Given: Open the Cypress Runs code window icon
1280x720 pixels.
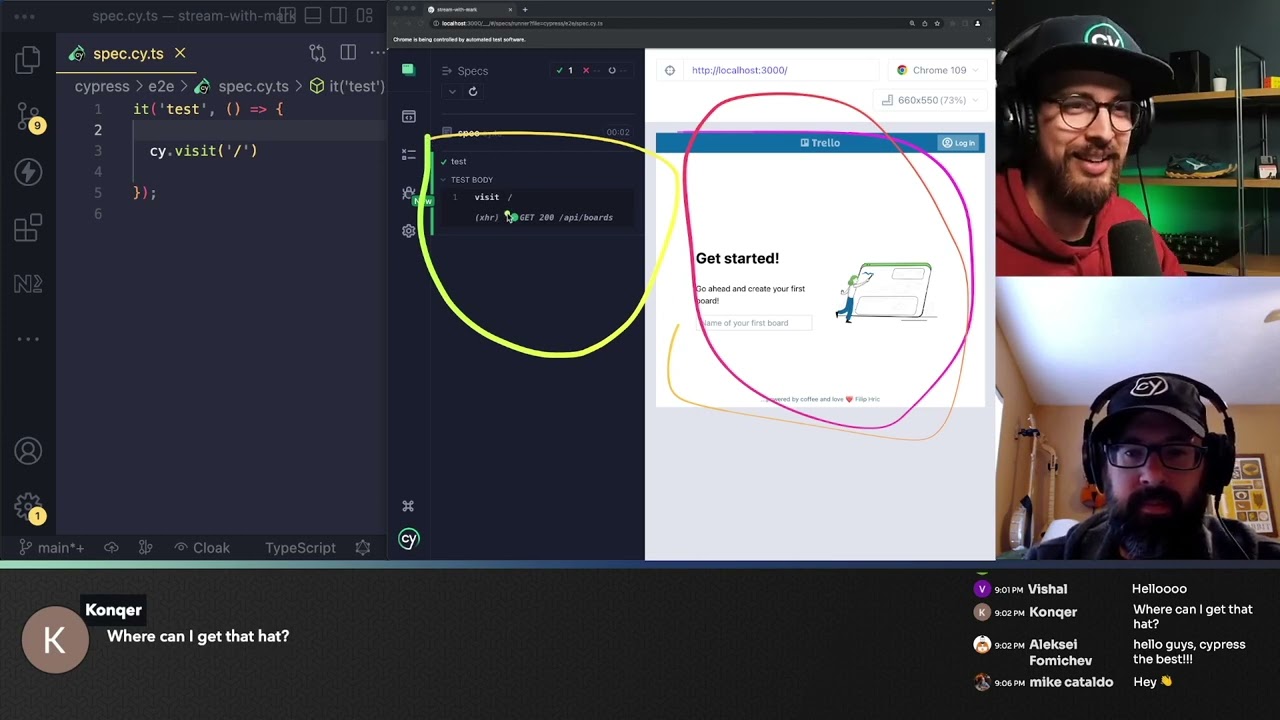Looking at the screenshot, I should coord(408,117).
